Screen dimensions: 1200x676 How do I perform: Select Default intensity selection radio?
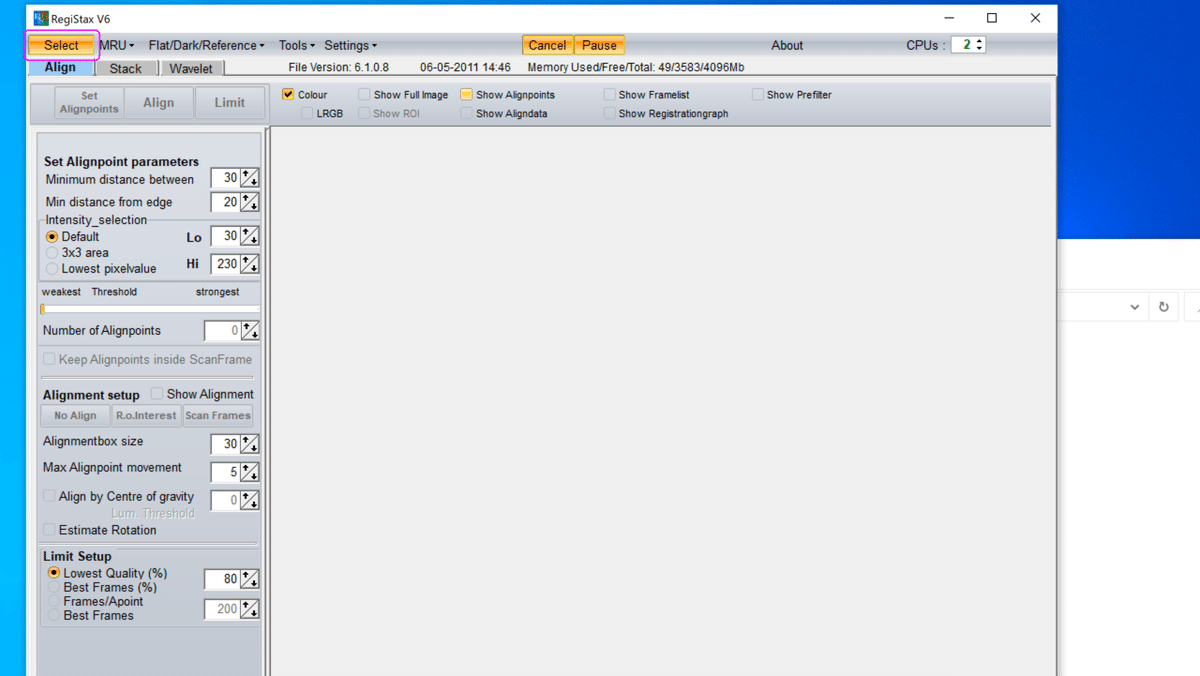[52, 237]
